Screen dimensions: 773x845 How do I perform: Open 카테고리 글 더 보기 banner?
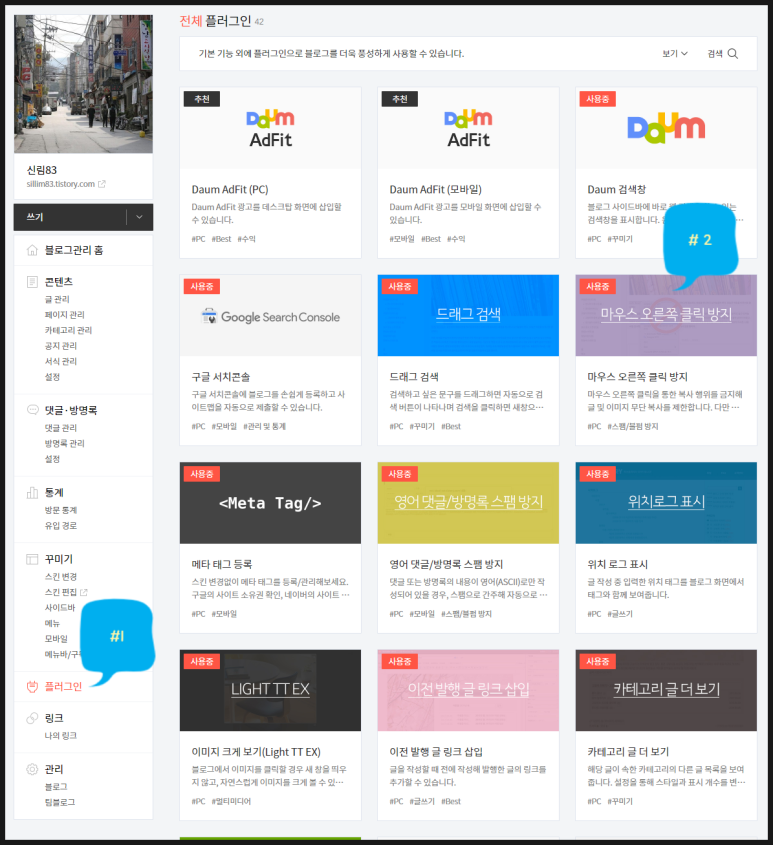(666, 690)
